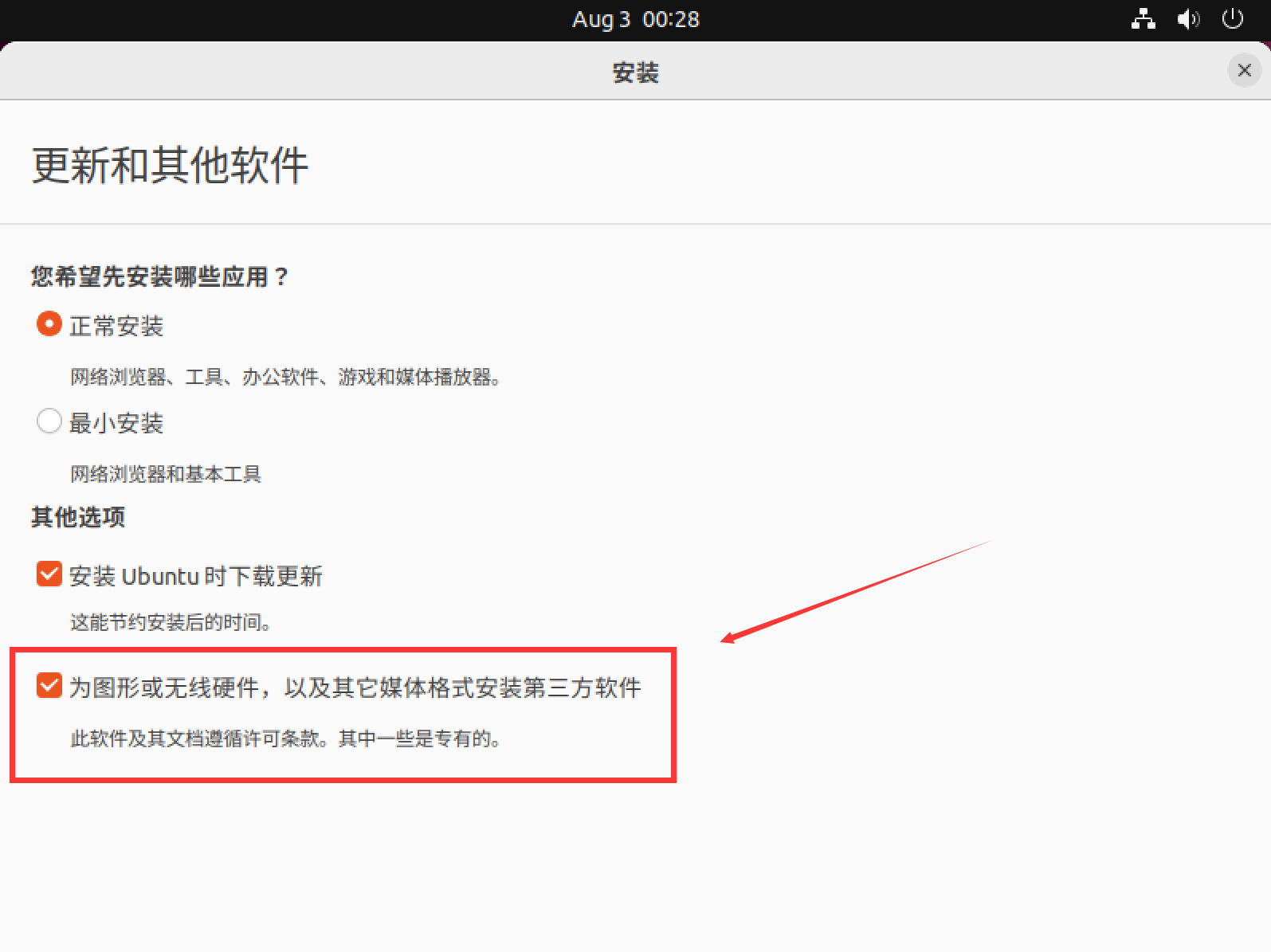The width and height of the screenshot is (1271, 952).
Task: Click the 以及其它媒体格式安装第三方软件 label text
Action: 462,688
